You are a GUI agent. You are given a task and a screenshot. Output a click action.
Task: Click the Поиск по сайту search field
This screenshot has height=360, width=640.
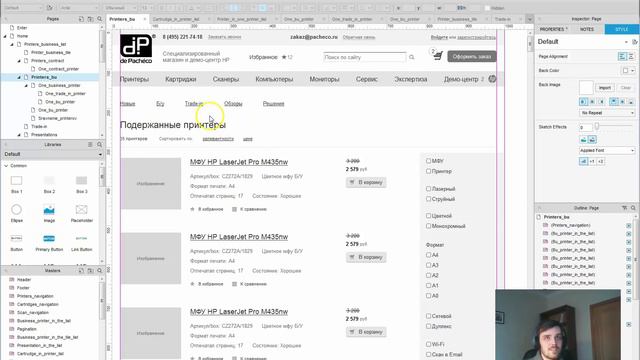tap(364, 57)
